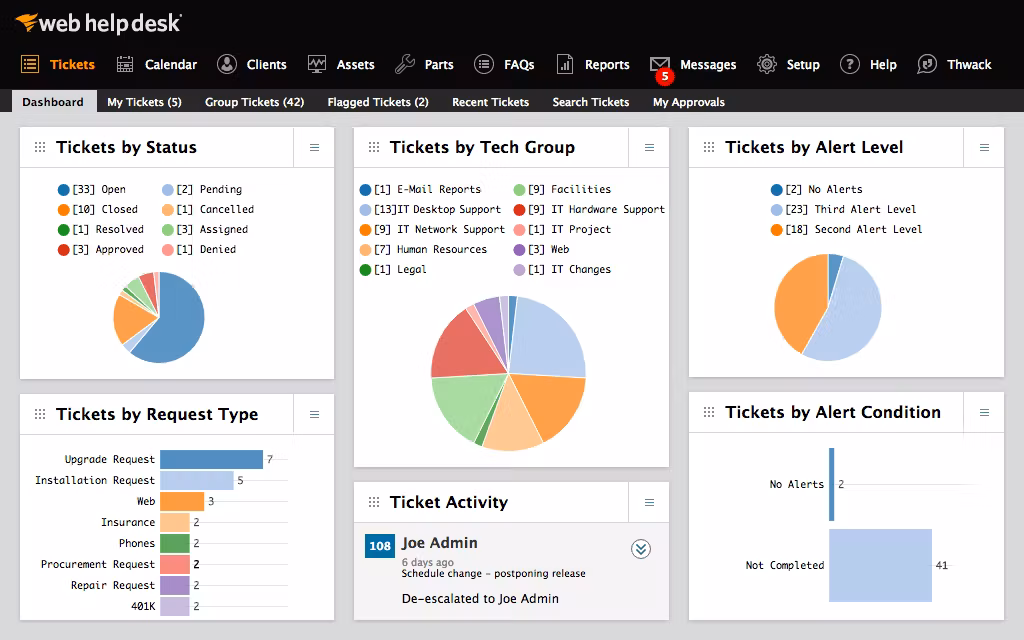Open the Tickets by Status widget menu
Image resolution: width=1024 pixels, height=640 pixels.
[314, 148]
